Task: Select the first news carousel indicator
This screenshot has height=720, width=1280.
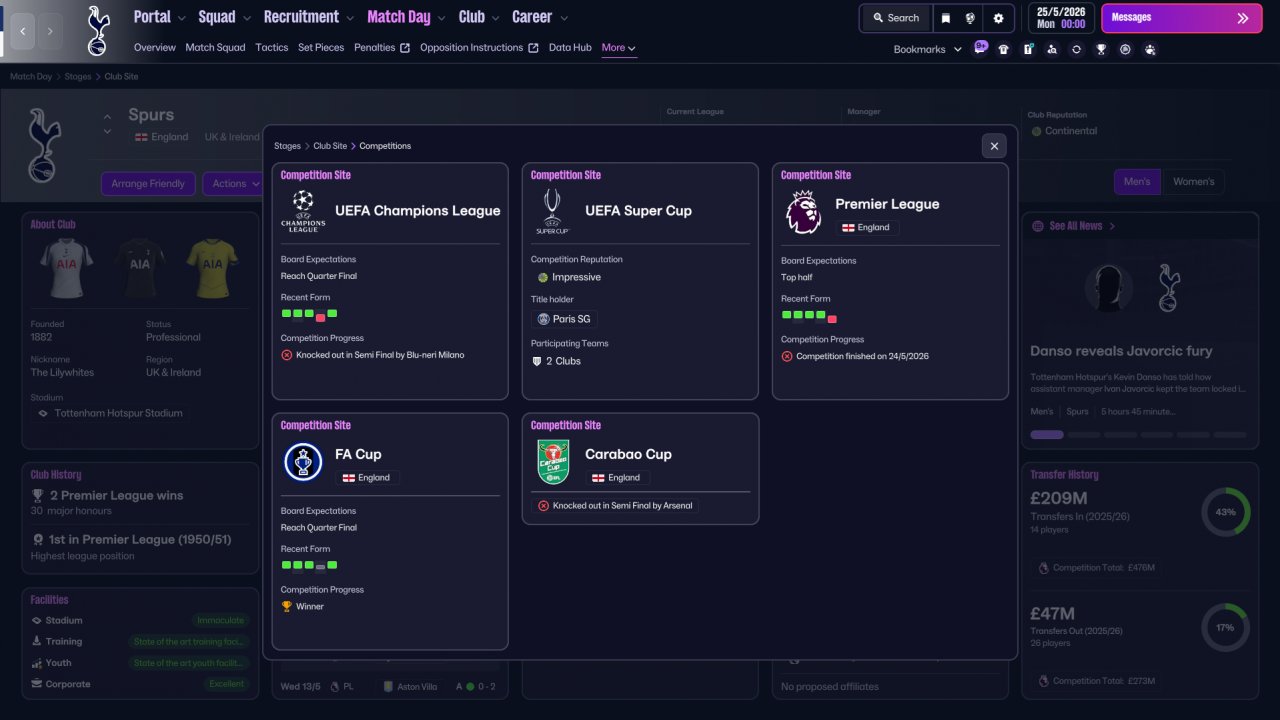Action: point(1047,435)
